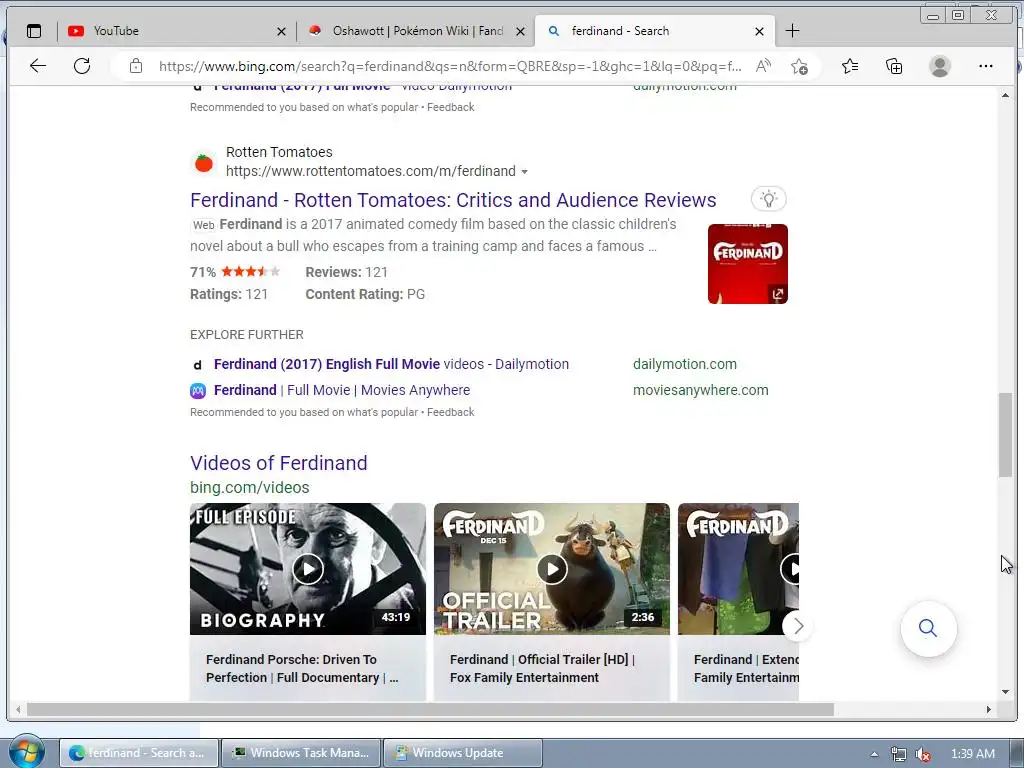Open Settings and more ellipsis menu
Screen dimensions: 1024x768
point(986,66)
